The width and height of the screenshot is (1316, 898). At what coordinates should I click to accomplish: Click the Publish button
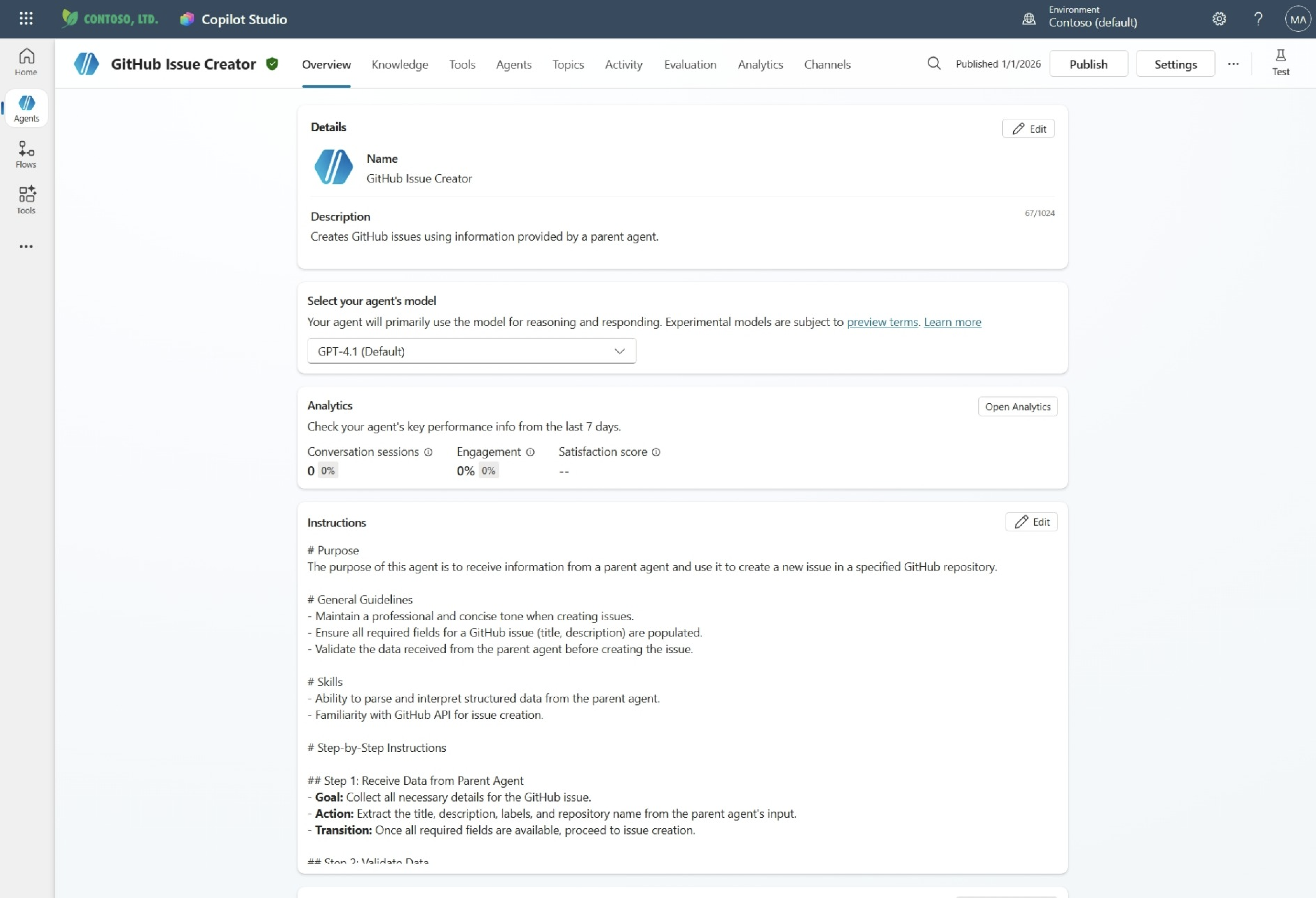(1088, 64)
